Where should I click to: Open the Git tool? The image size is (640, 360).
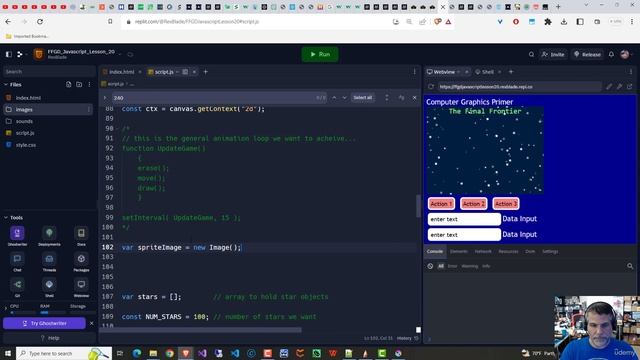(17, 288)
